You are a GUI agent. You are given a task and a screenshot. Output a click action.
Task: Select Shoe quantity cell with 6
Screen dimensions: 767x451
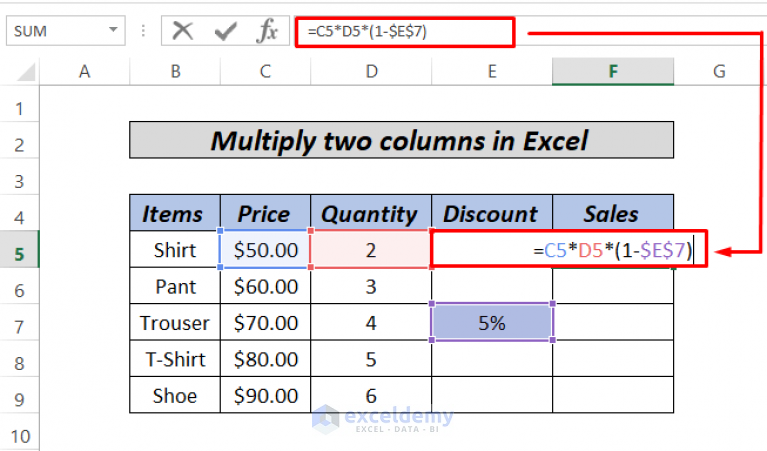click(x=371, y=395)
